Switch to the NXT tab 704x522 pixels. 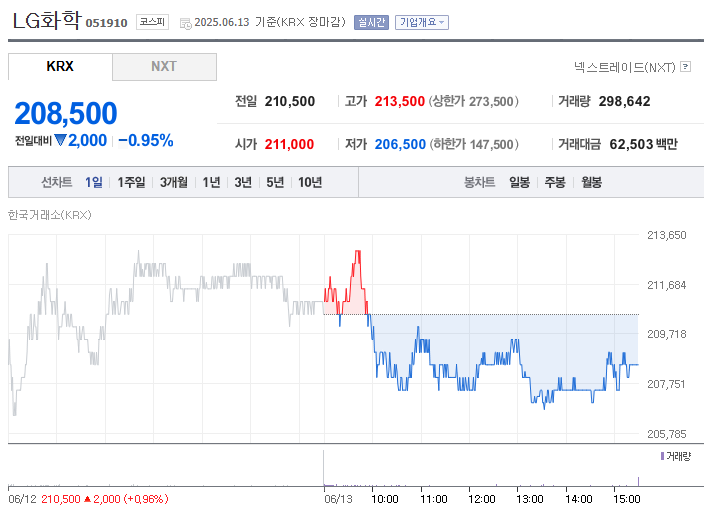click(x=164, y=67)
